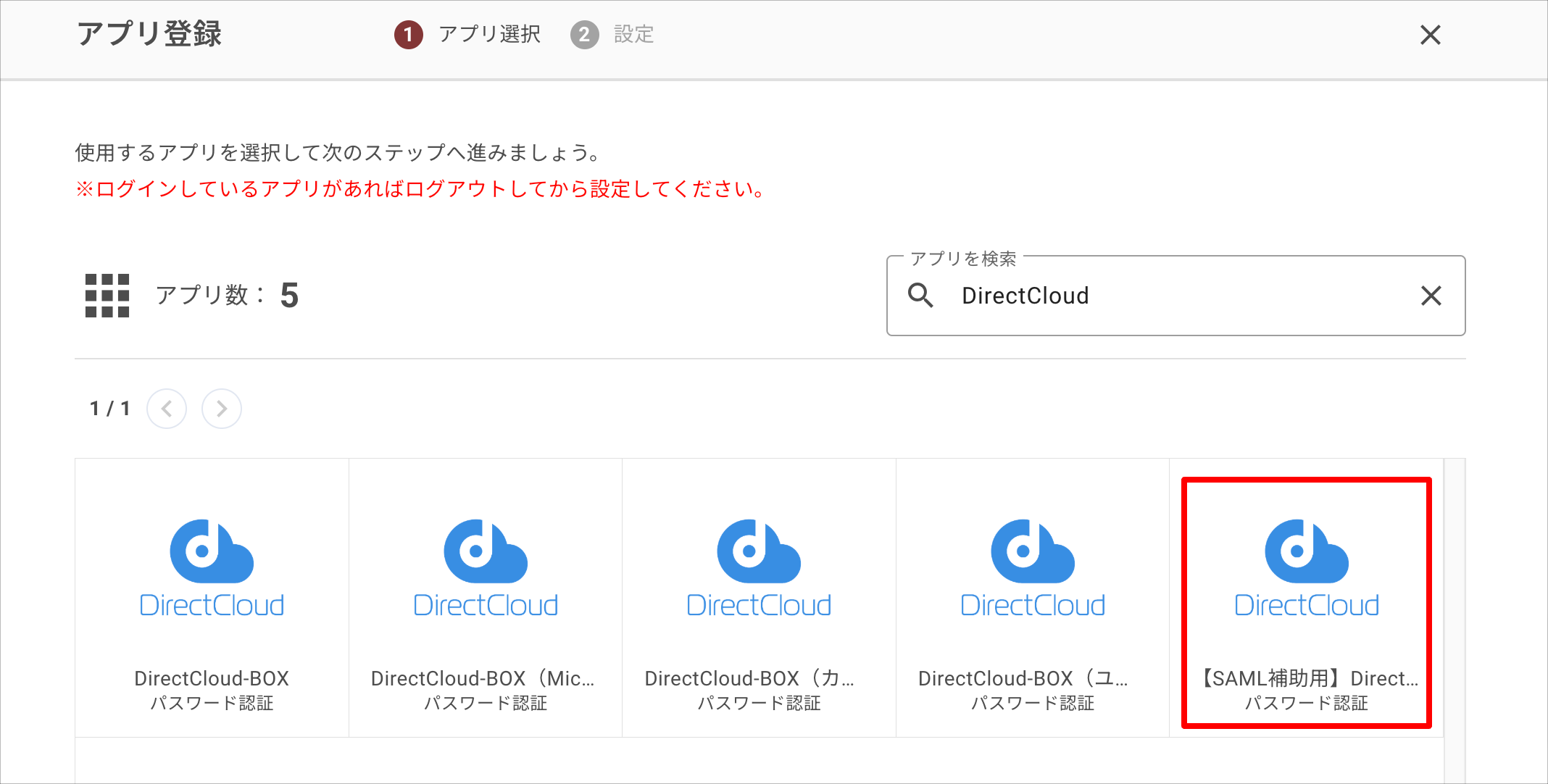1548x784 pixels.
Task: Click the magnifier search icon
Action: (920, 296)
